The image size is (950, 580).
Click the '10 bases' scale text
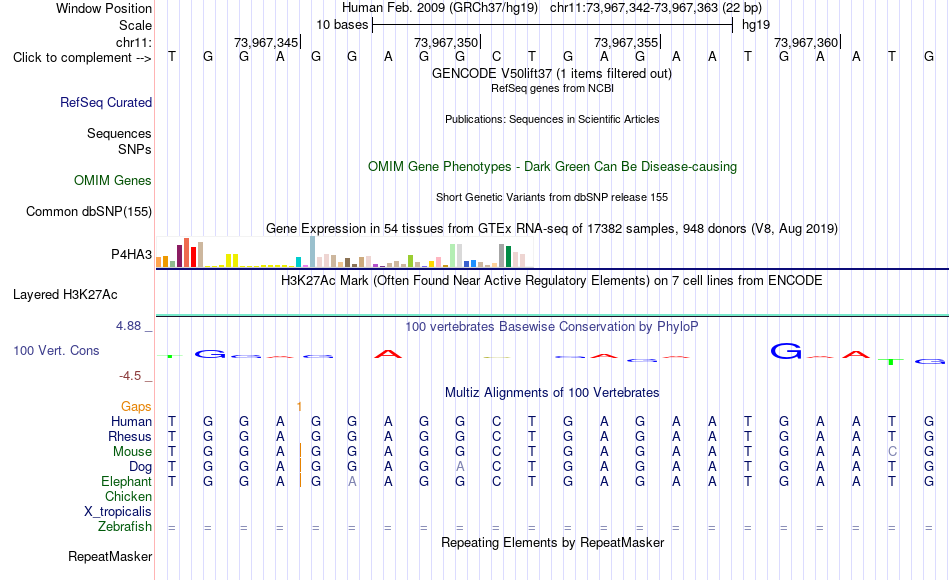point(342,25)
